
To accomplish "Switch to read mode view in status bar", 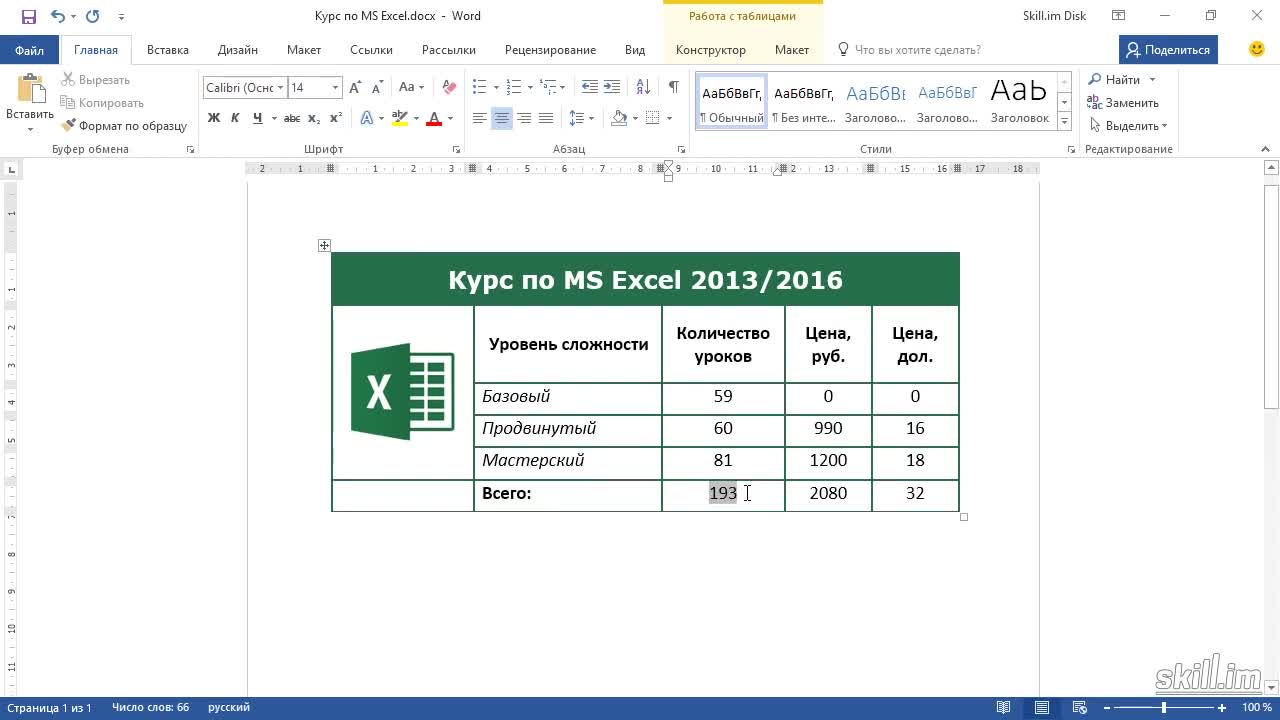I will pyautogui.click(x=1004, y=708).
